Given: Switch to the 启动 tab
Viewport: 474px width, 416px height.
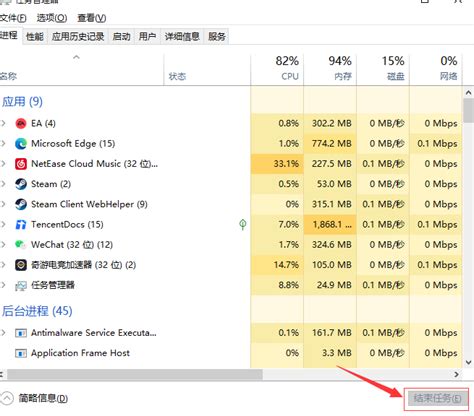Looking at the screenshot, I should point(121,36).
